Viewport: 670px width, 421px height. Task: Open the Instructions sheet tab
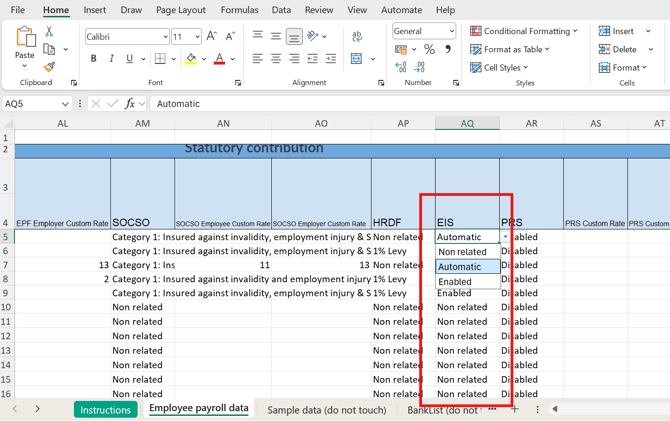106,409
